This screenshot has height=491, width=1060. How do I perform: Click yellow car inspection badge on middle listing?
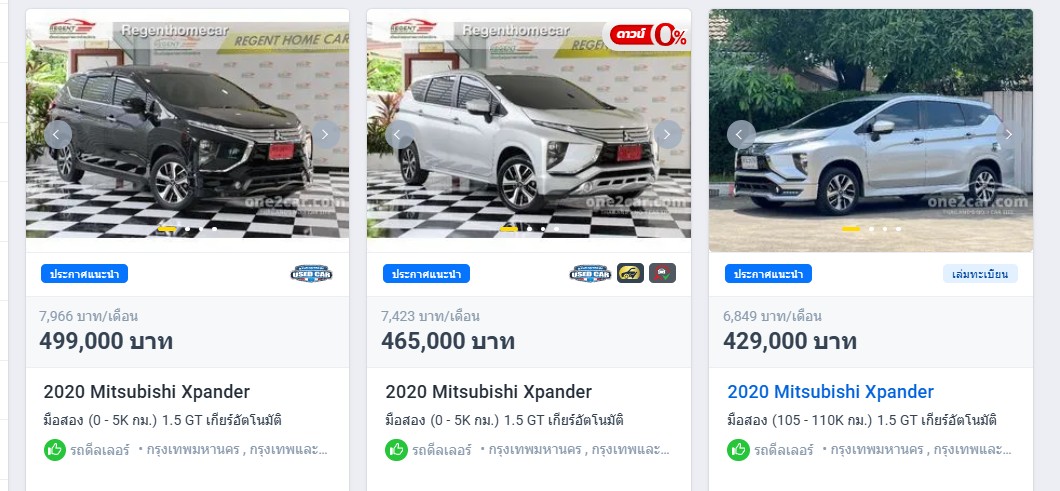click(630, 273)
